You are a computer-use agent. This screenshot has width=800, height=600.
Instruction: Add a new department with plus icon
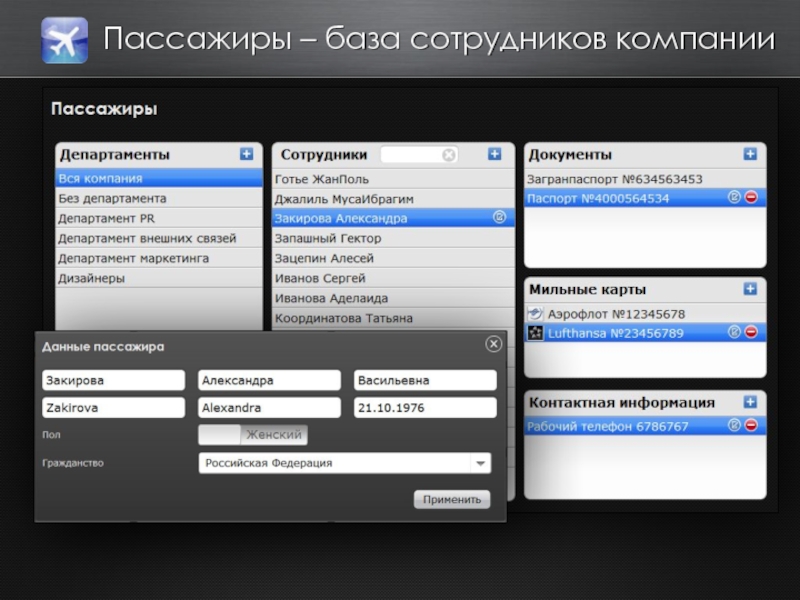click(246, 154)
